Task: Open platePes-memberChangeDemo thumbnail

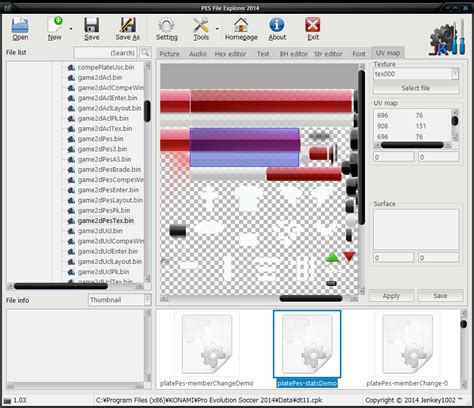Action: [207, 349]
